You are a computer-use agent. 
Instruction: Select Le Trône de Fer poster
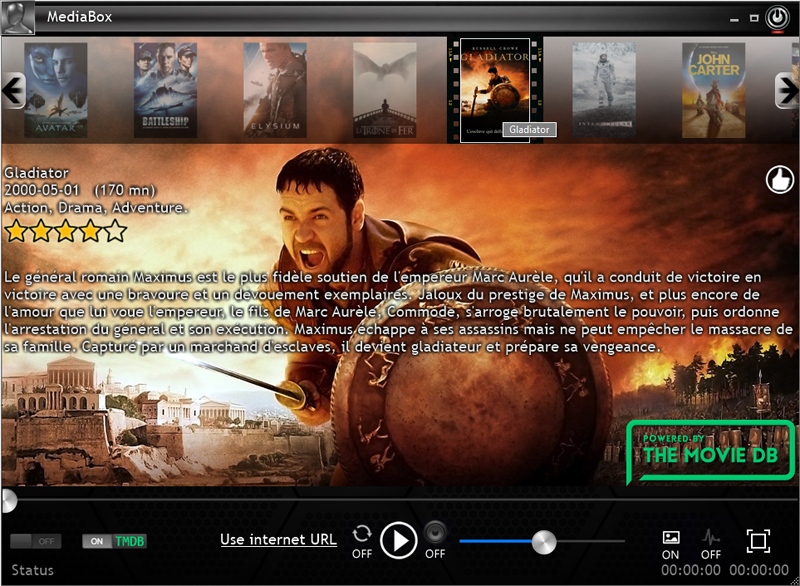tap(385, 90)
